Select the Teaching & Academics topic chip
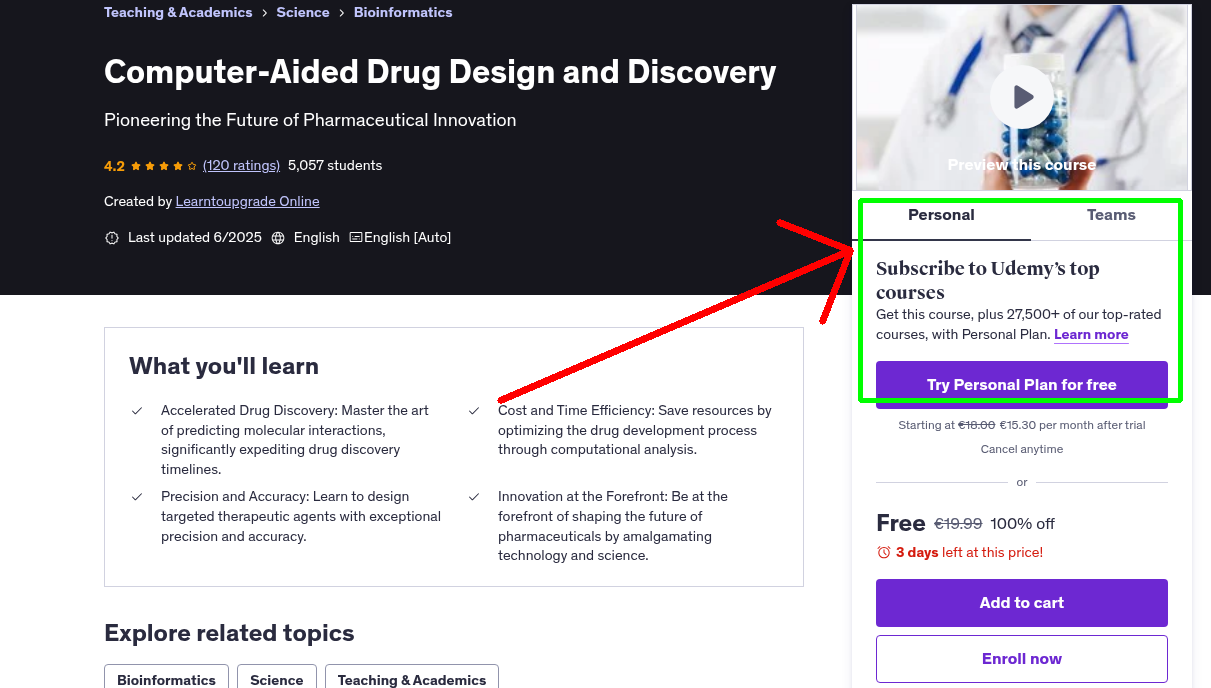The height and width of the screenshot is (688, 1211). click(412, 678)
